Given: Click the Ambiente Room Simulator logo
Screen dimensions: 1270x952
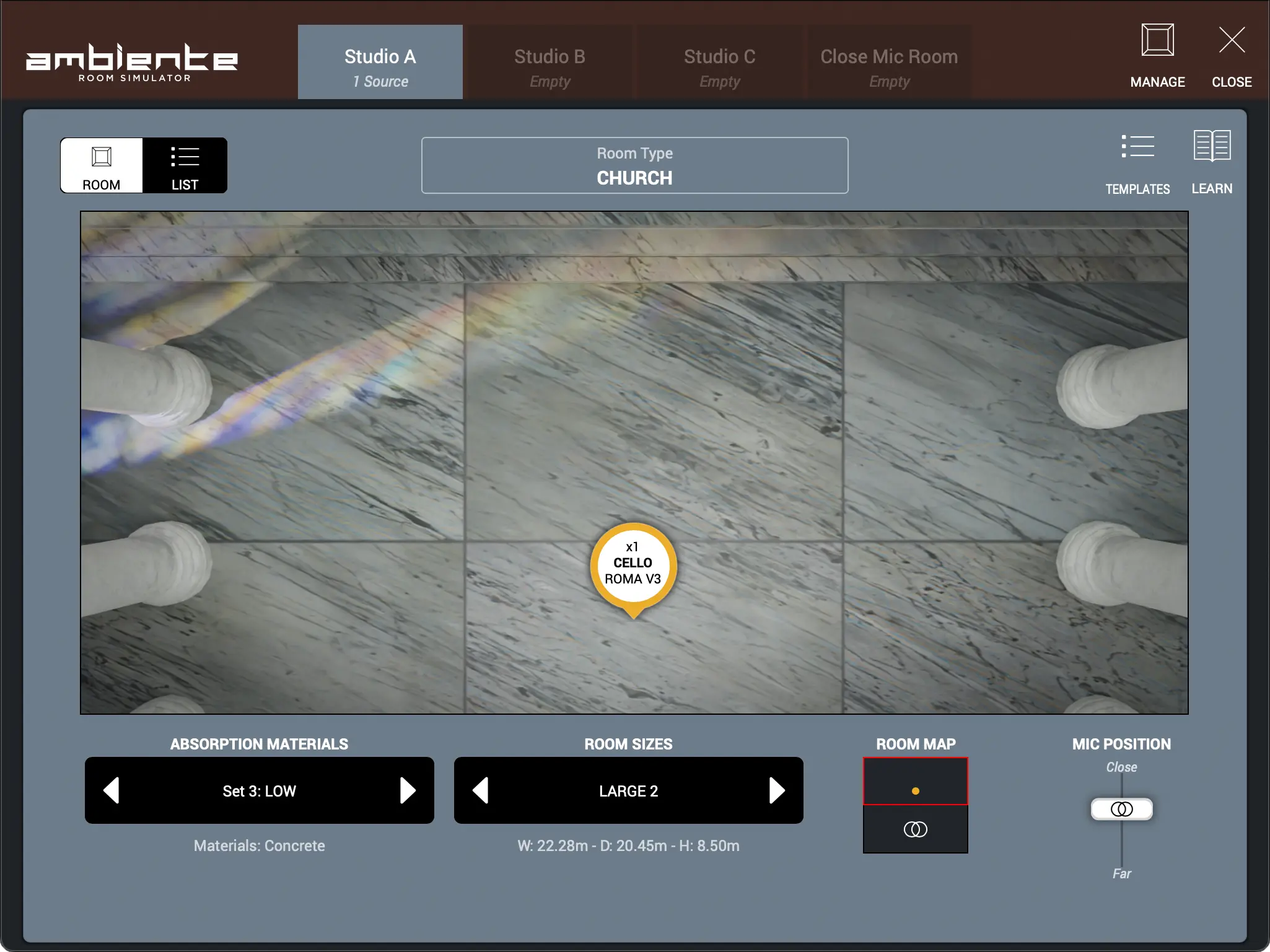Looking at the screenshot, I should tap(131, 62).
